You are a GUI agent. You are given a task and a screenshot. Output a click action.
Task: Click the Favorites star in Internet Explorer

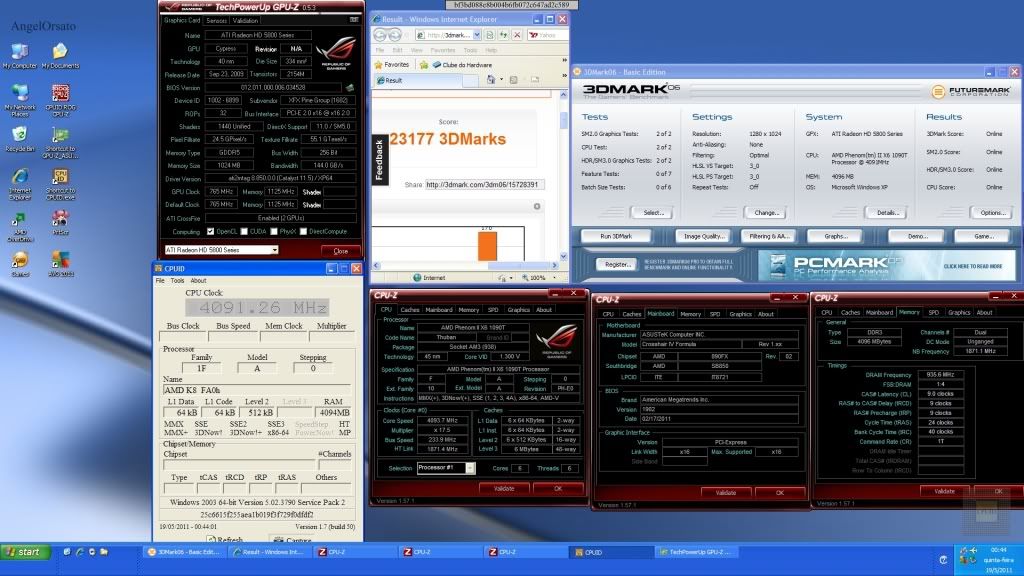pos(377,64)
